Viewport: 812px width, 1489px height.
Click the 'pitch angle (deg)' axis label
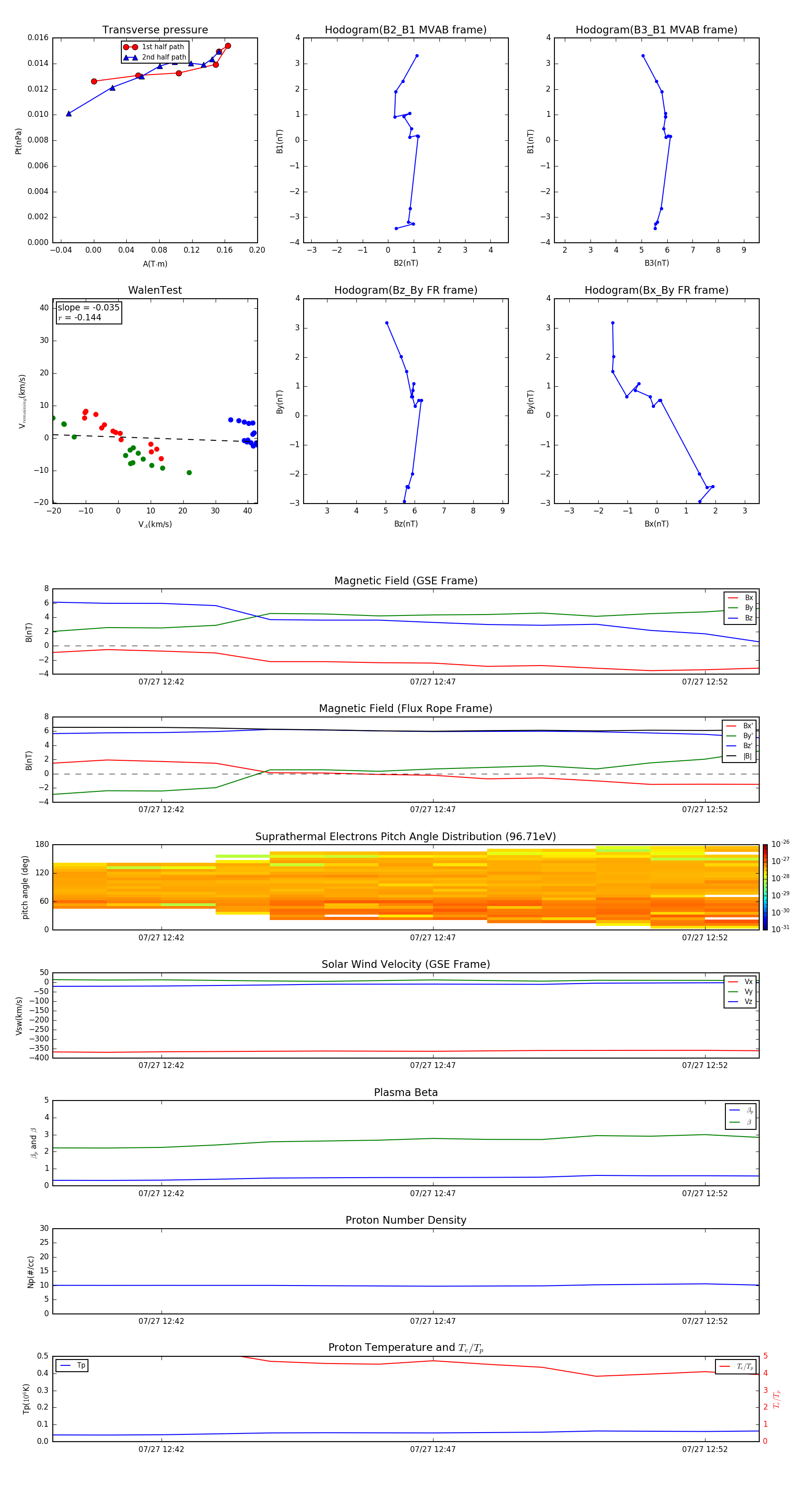click(x=25, y=887)
